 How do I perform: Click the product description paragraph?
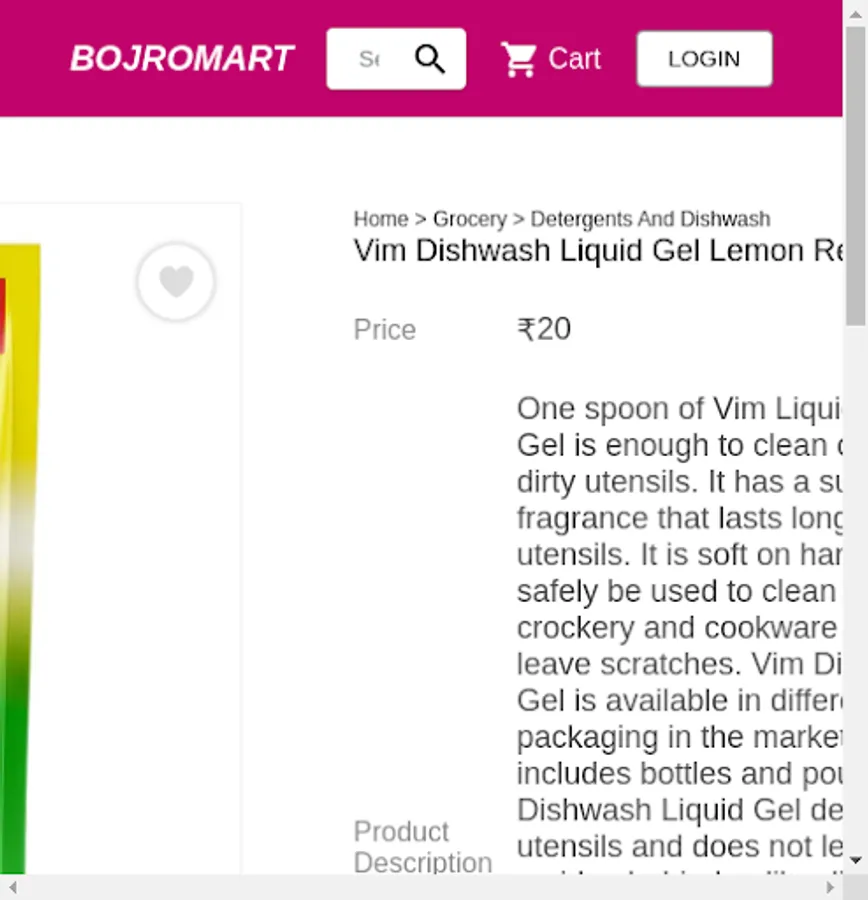click(x=680, y=633)
